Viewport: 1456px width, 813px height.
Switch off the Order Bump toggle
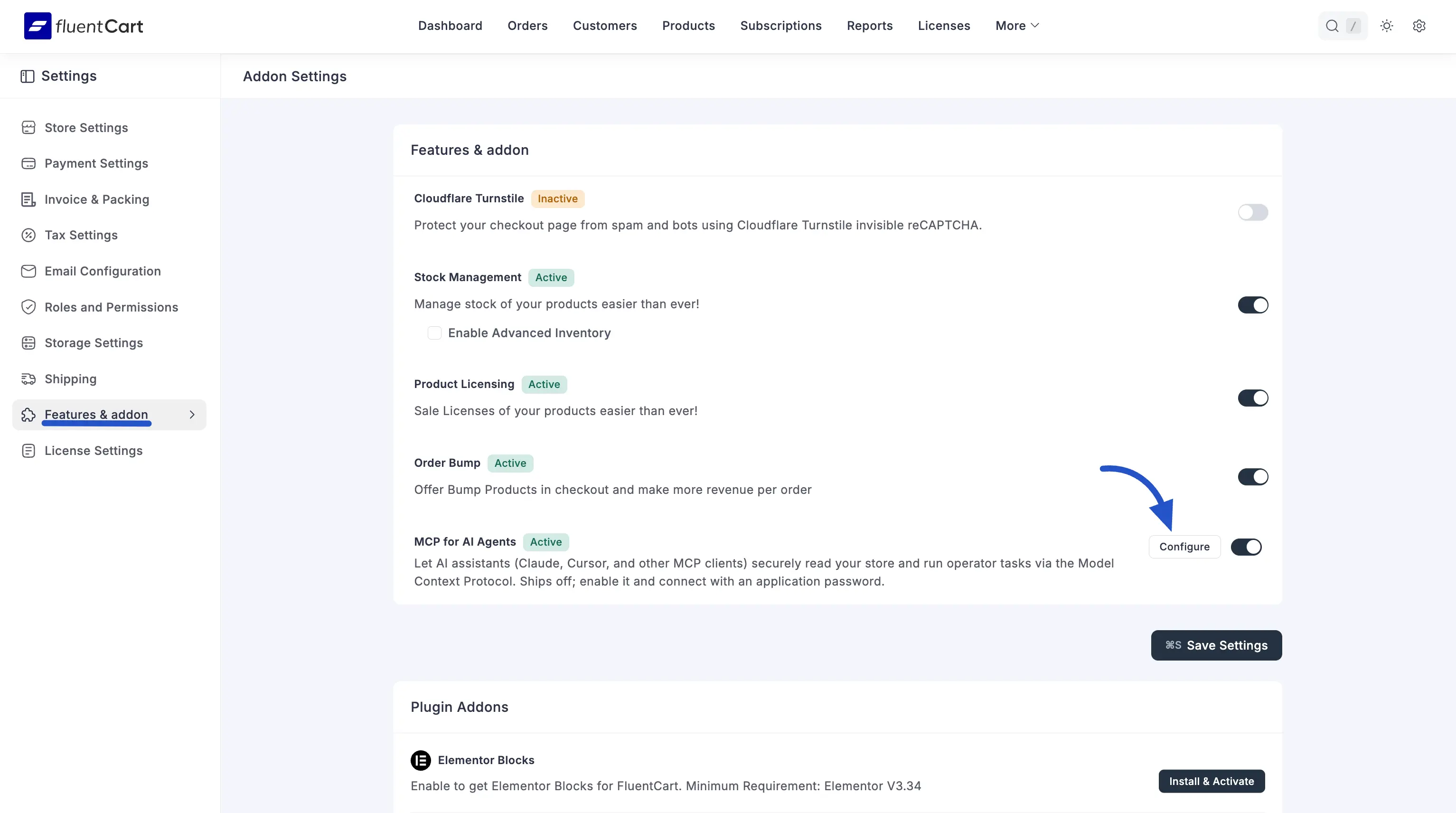[1252, 477]
